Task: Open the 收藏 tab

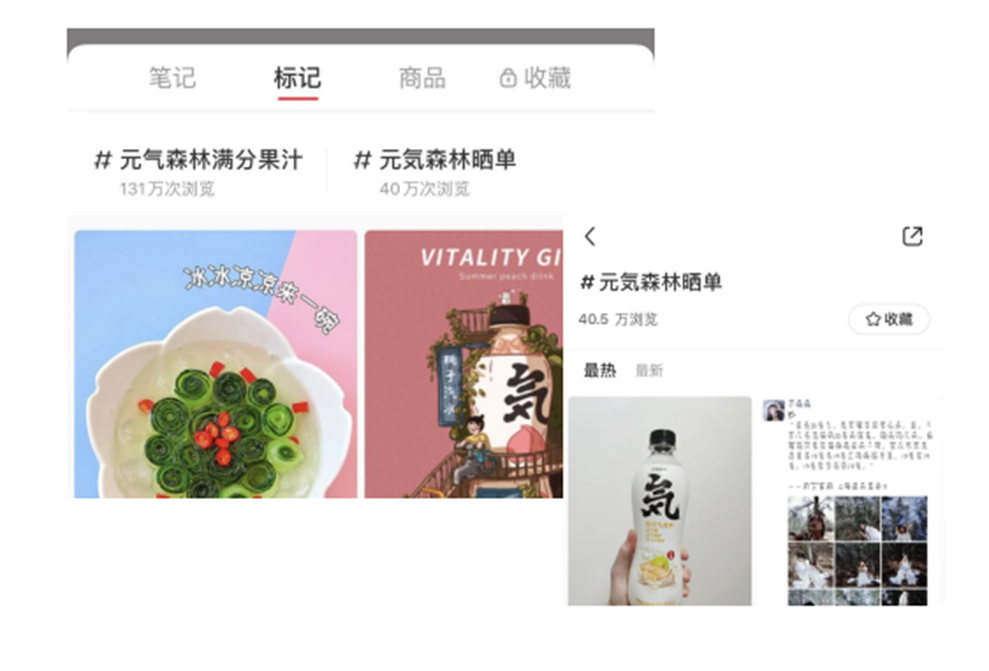Action: (x=547, y=78)
